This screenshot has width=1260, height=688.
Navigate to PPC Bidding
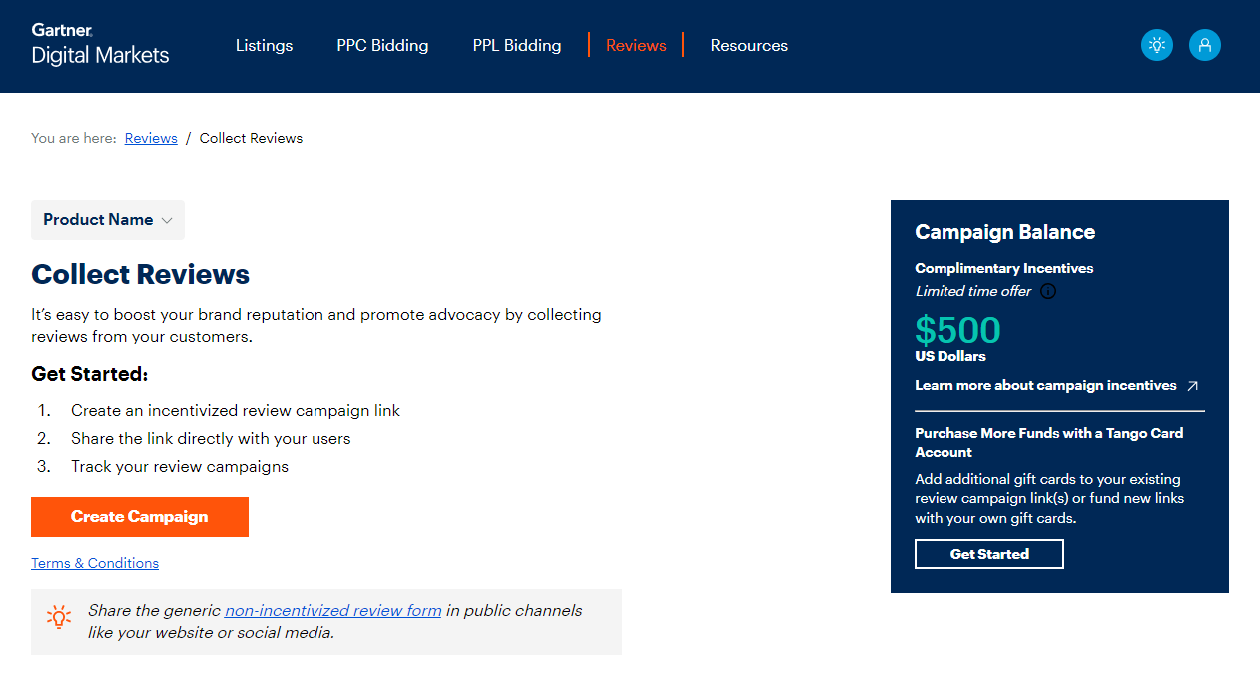pos(382,45)
